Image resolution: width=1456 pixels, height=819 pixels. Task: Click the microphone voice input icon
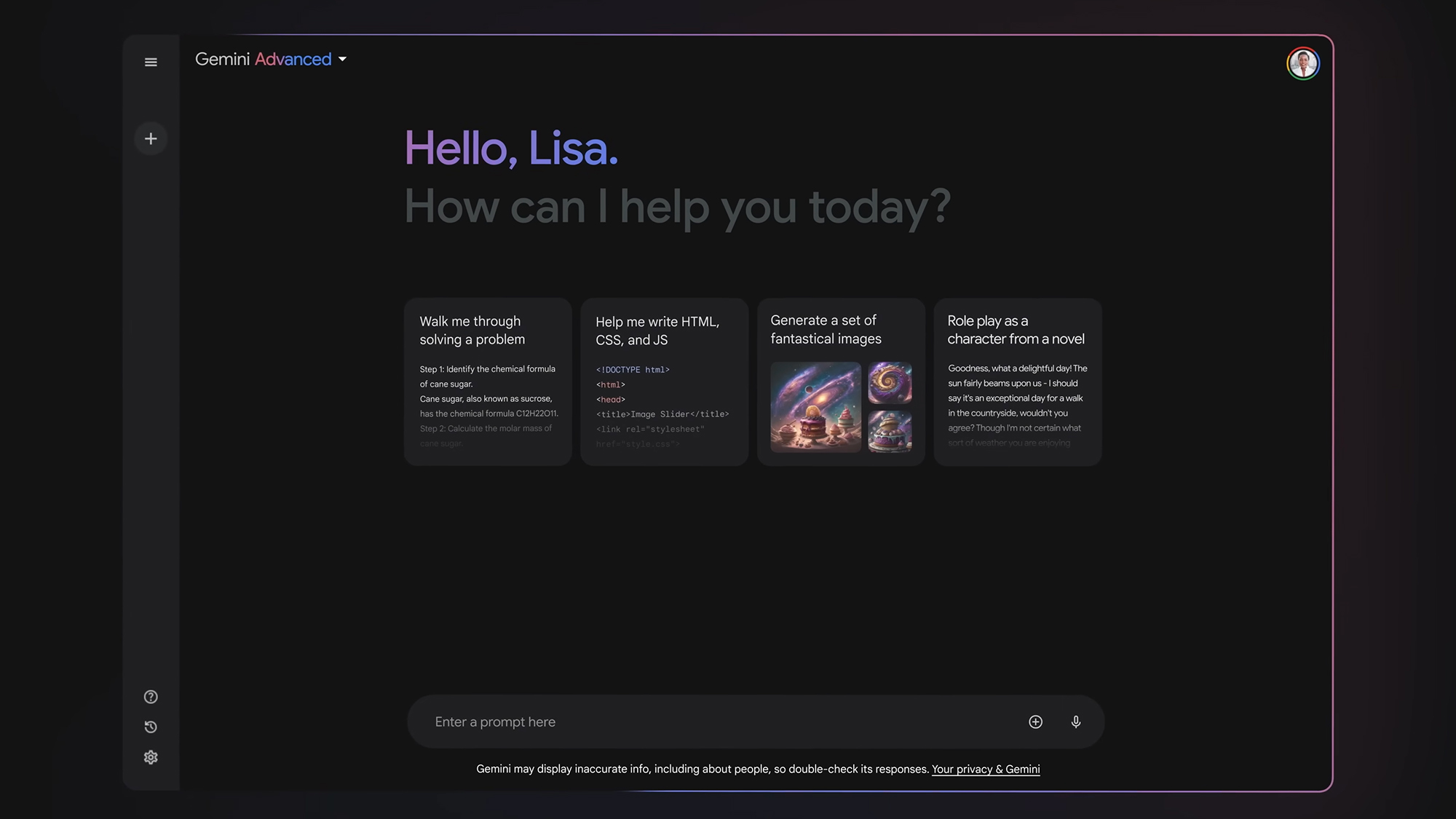tap(1075, 722)
